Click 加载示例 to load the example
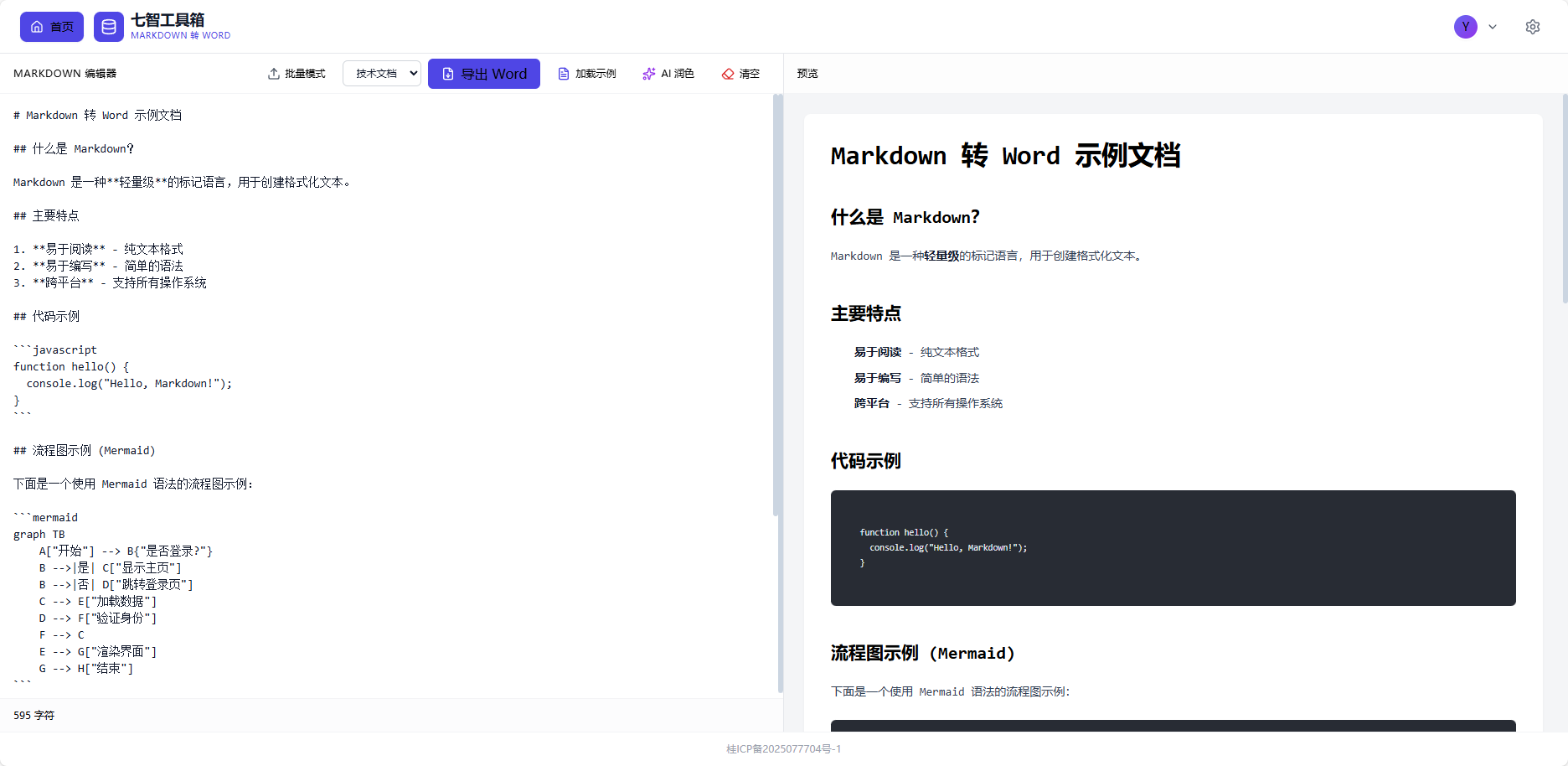The height and width of the screenshot is (766, 1568). click(x=587, y=74)
